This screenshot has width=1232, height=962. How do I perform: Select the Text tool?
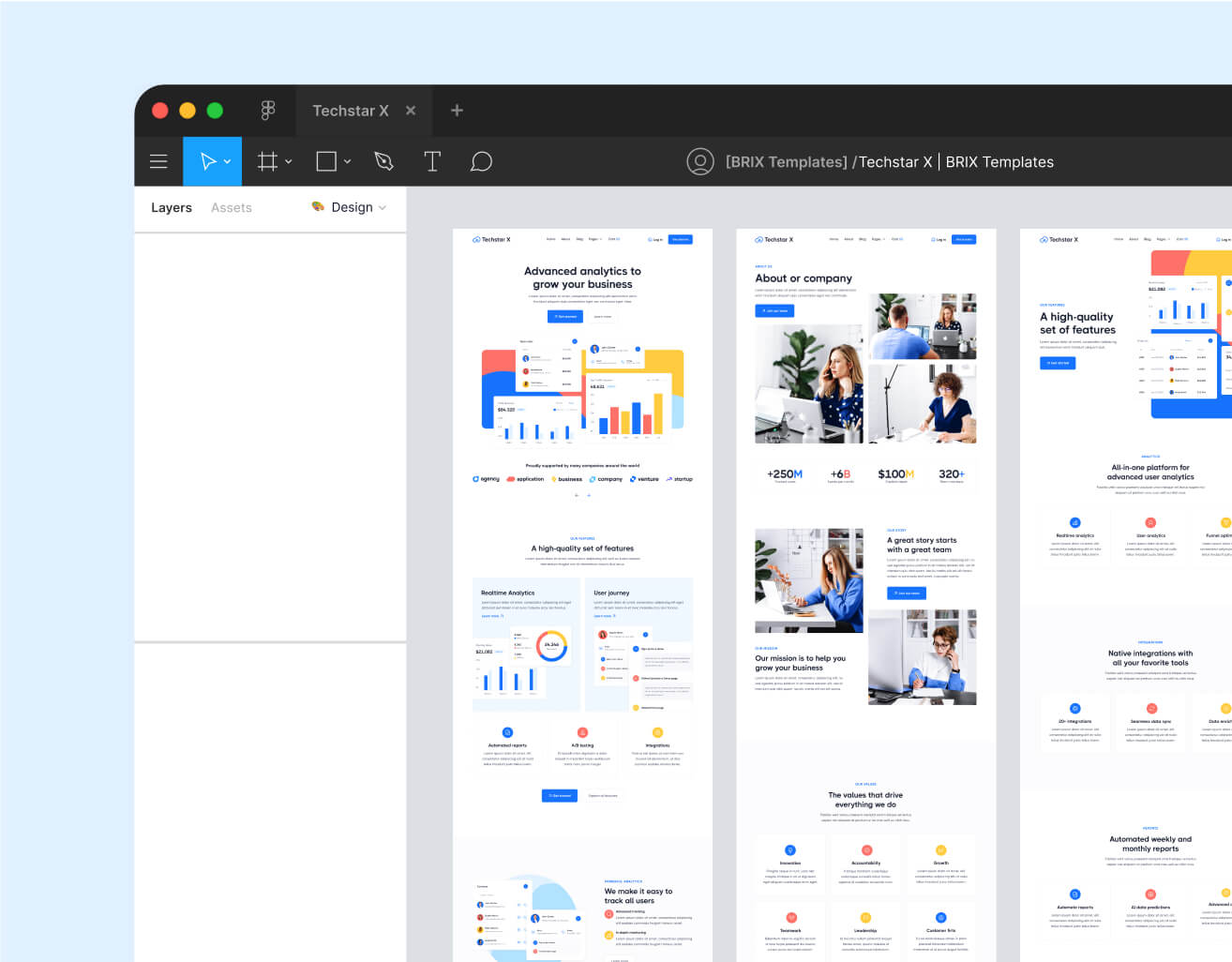tap(432, 160)
